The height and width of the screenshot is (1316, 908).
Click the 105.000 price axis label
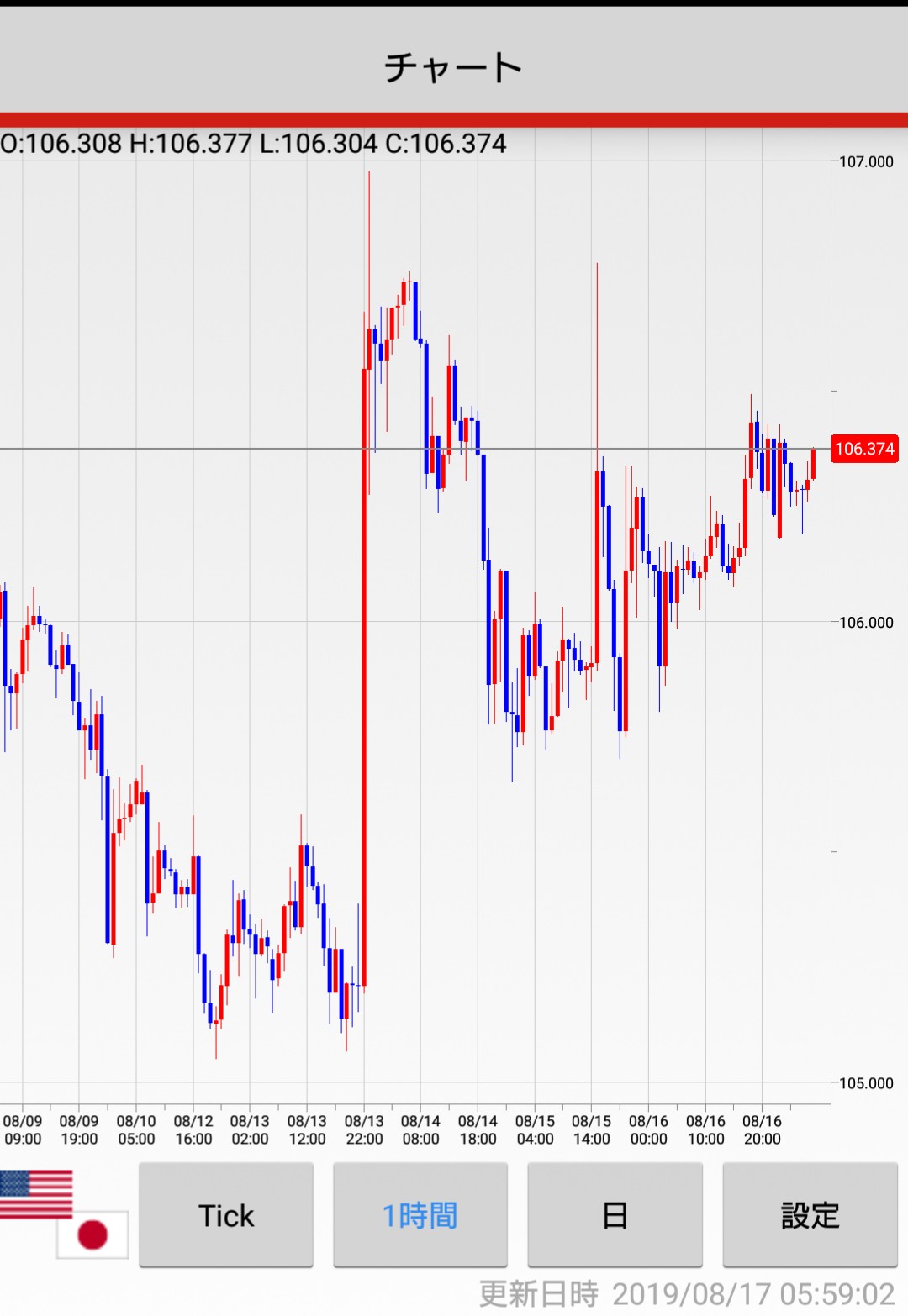[866, 1083]
